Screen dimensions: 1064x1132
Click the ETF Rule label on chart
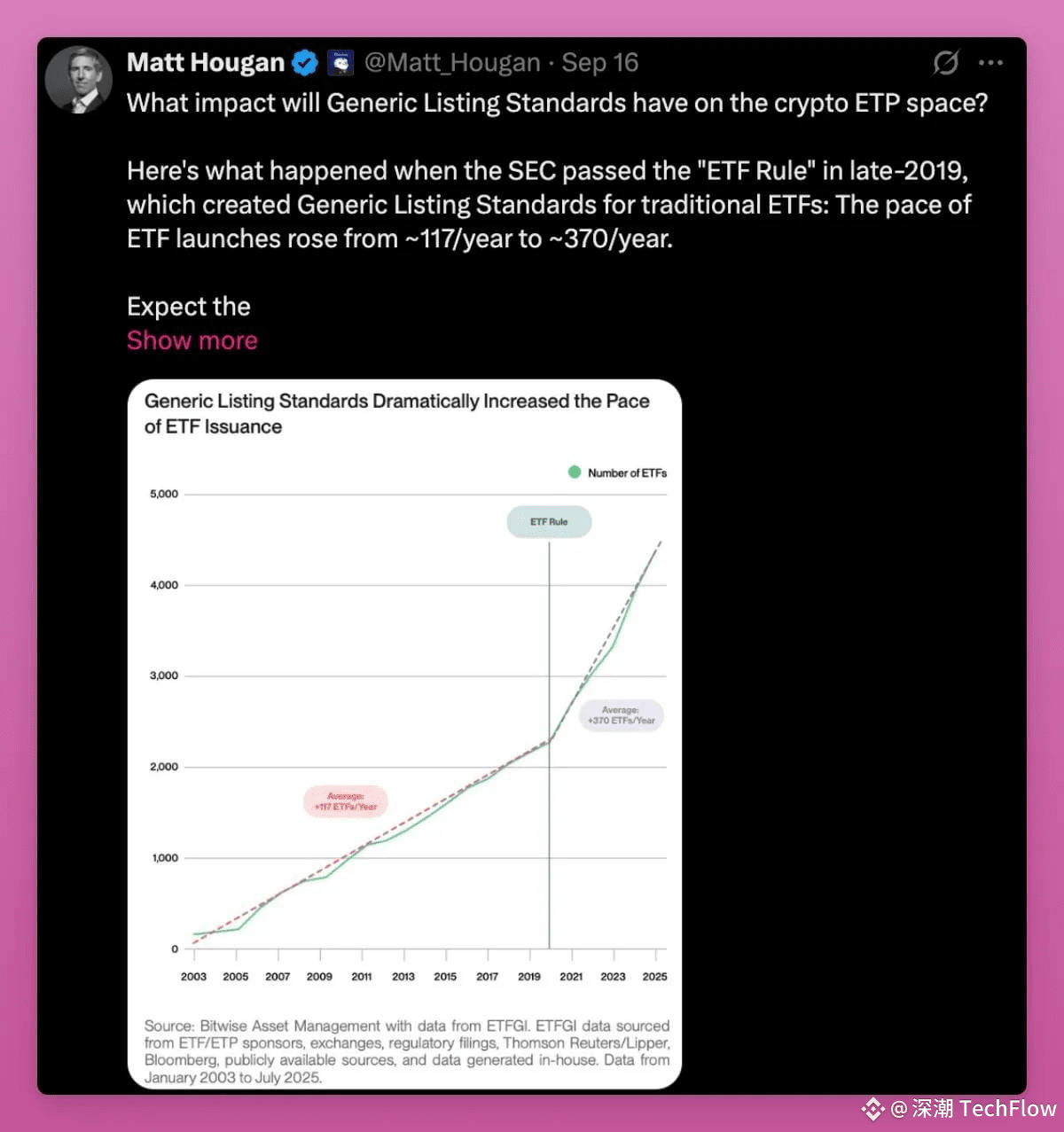coord(549,522)
